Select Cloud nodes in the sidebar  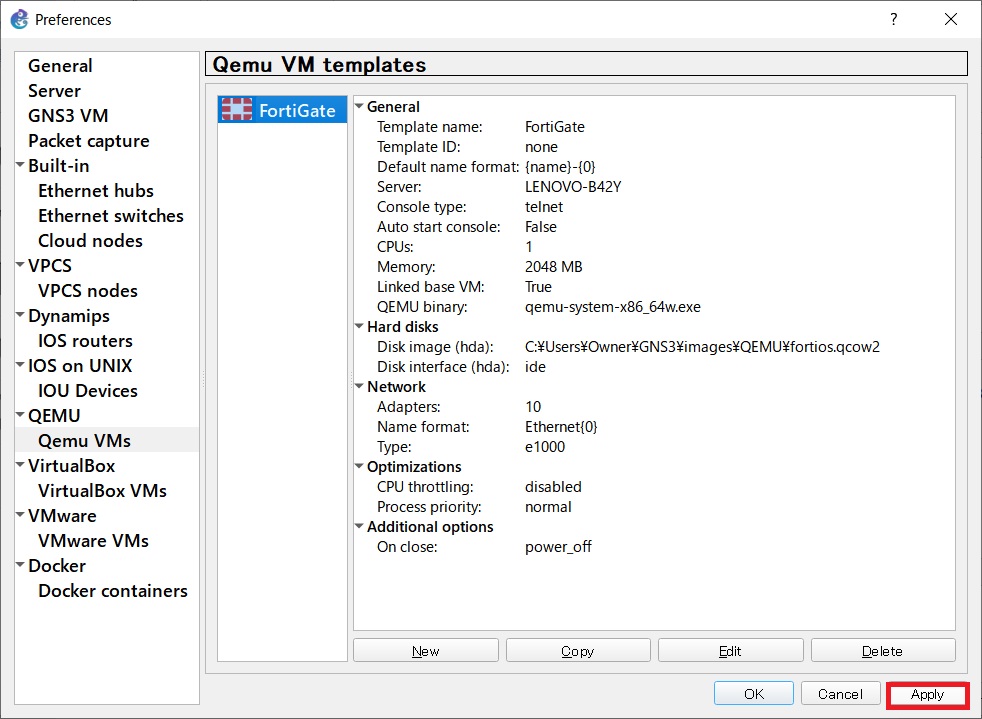(x=90, y=241)
